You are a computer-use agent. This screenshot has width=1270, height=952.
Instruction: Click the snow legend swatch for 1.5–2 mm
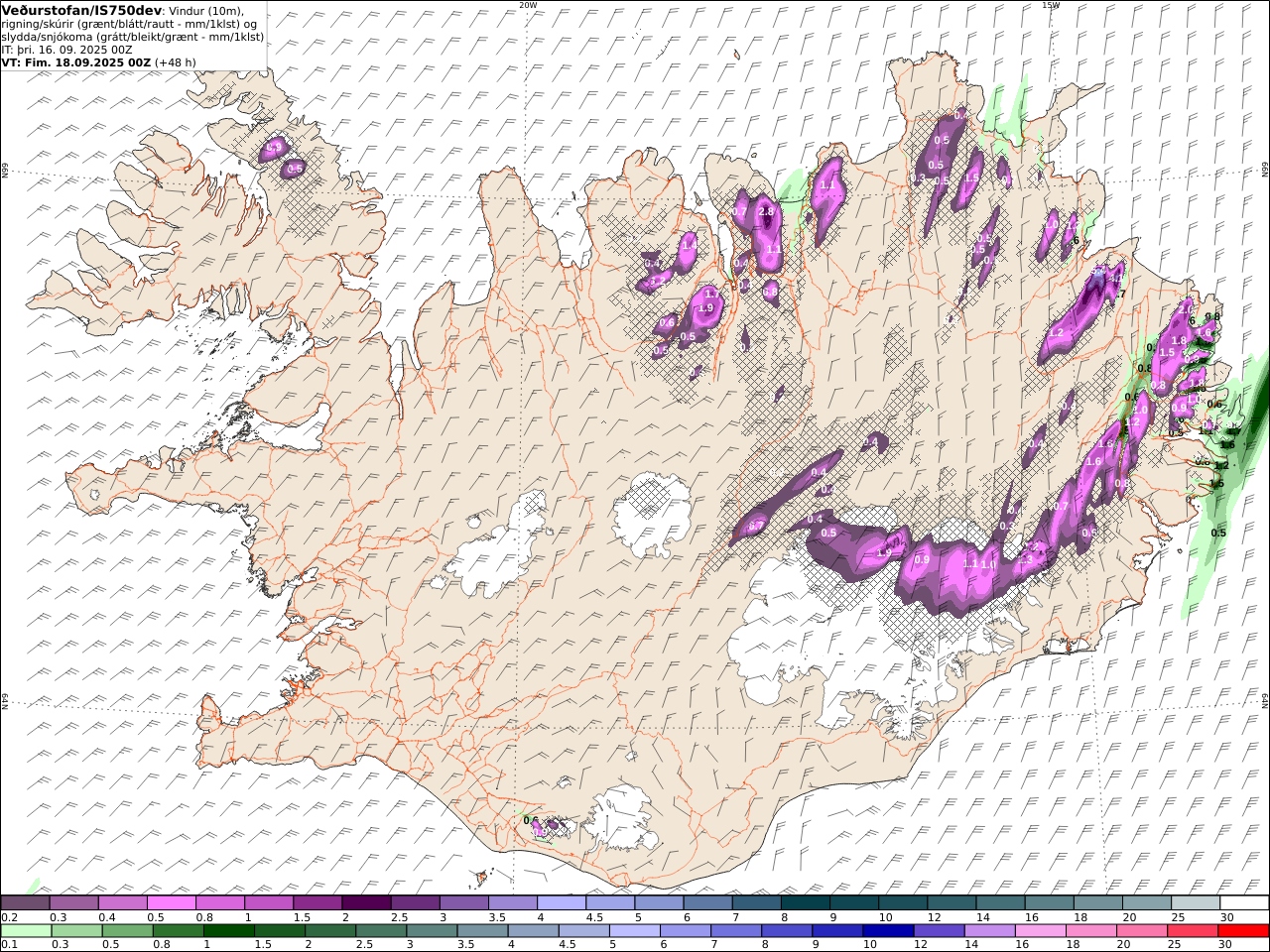pos(317,902)
